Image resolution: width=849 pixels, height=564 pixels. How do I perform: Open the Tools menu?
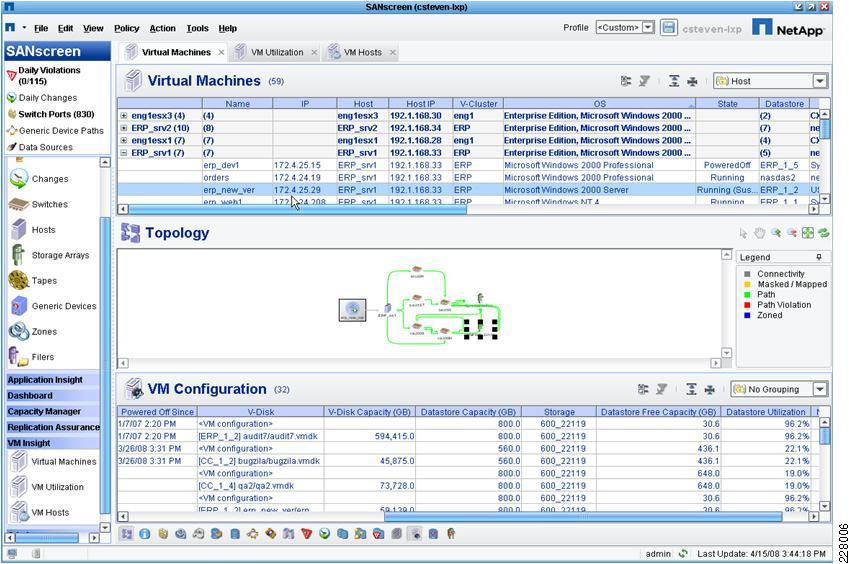(197, 28)
